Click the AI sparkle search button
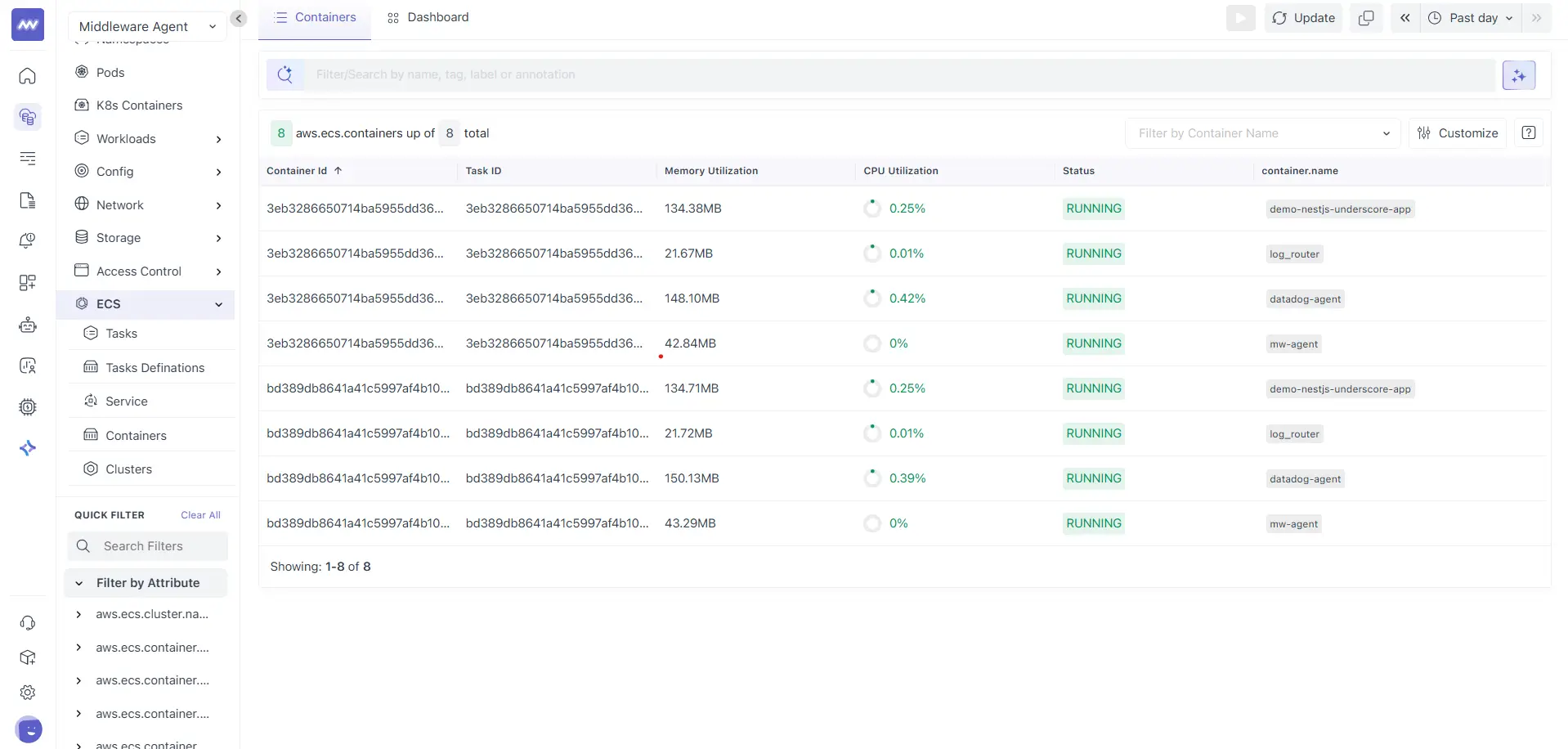Image resolution: width=1568 pixels, height=749 pixels. [1518, 75]
